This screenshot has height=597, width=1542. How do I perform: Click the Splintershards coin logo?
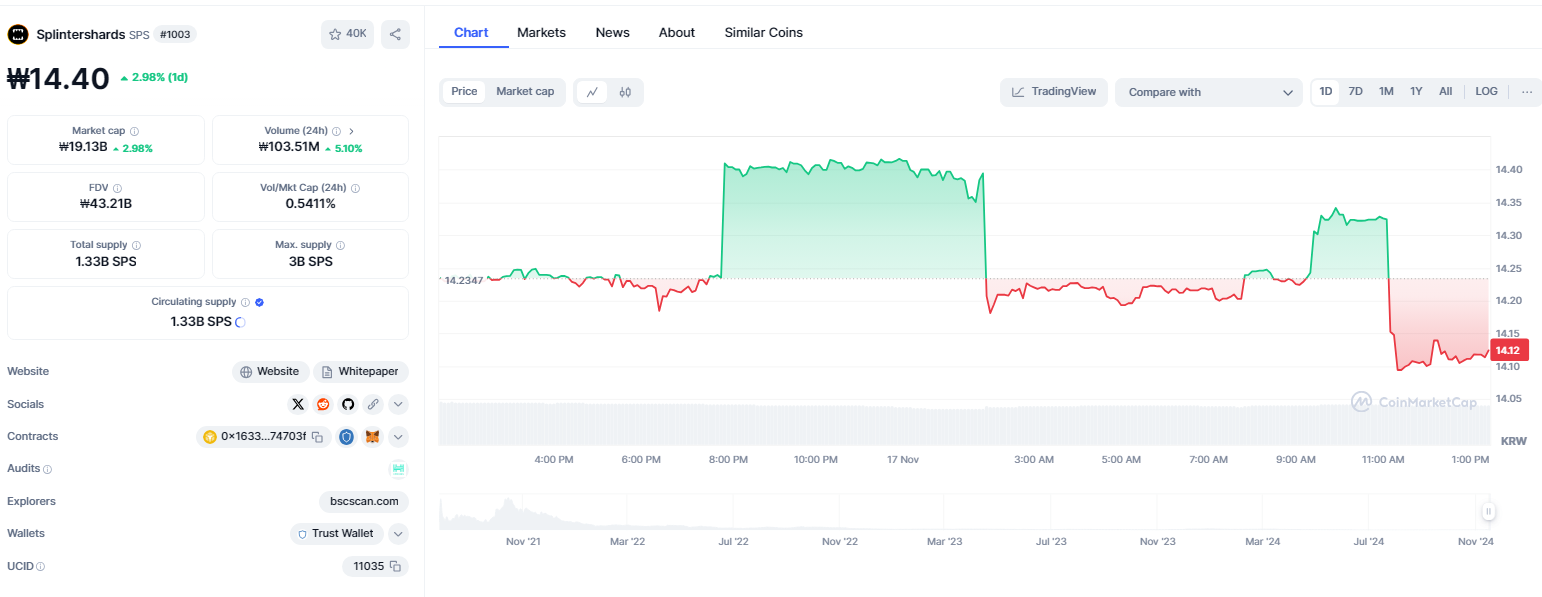point(18,34)
